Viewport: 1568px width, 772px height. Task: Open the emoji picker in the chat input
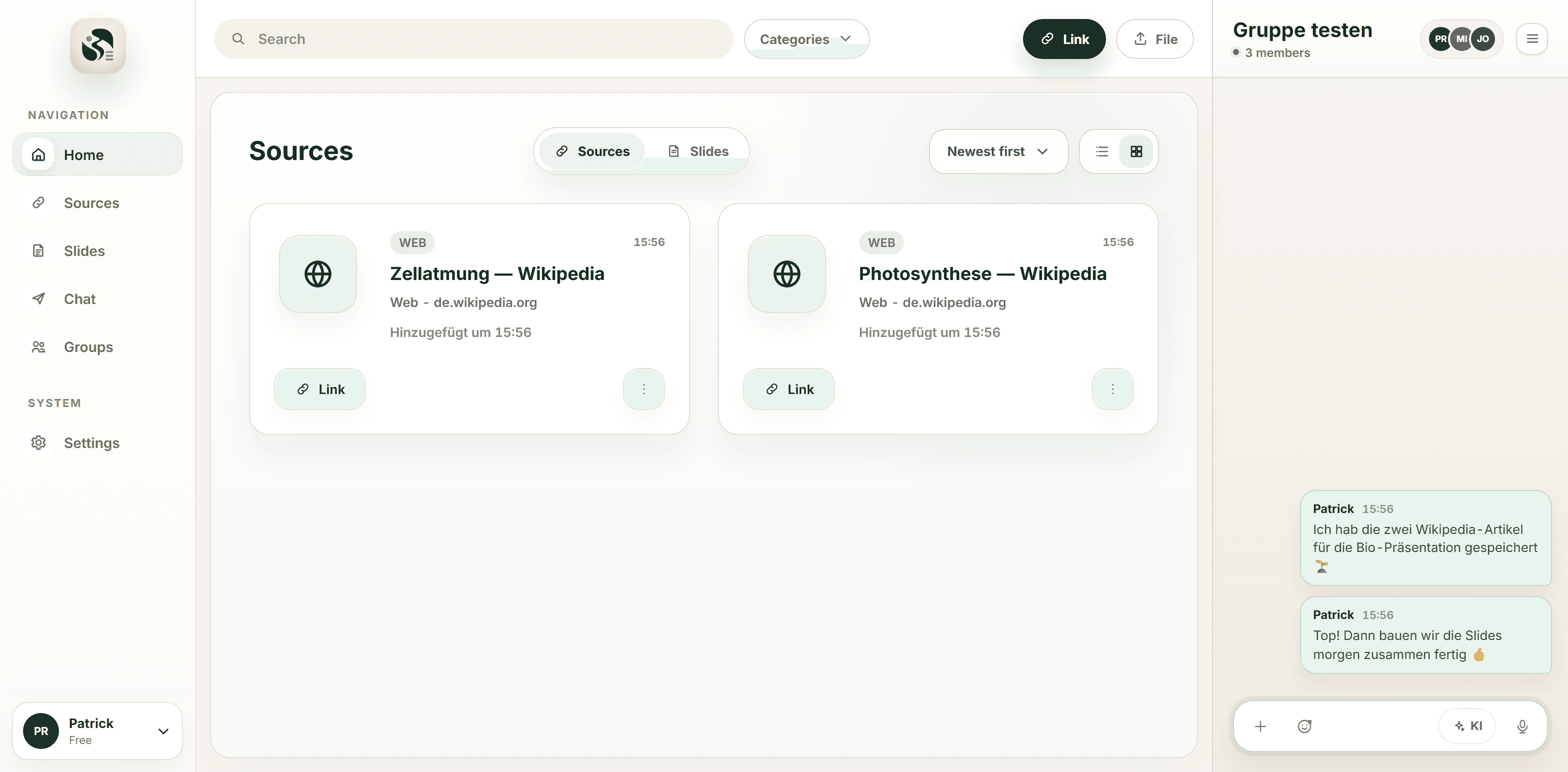point(1304,726)
